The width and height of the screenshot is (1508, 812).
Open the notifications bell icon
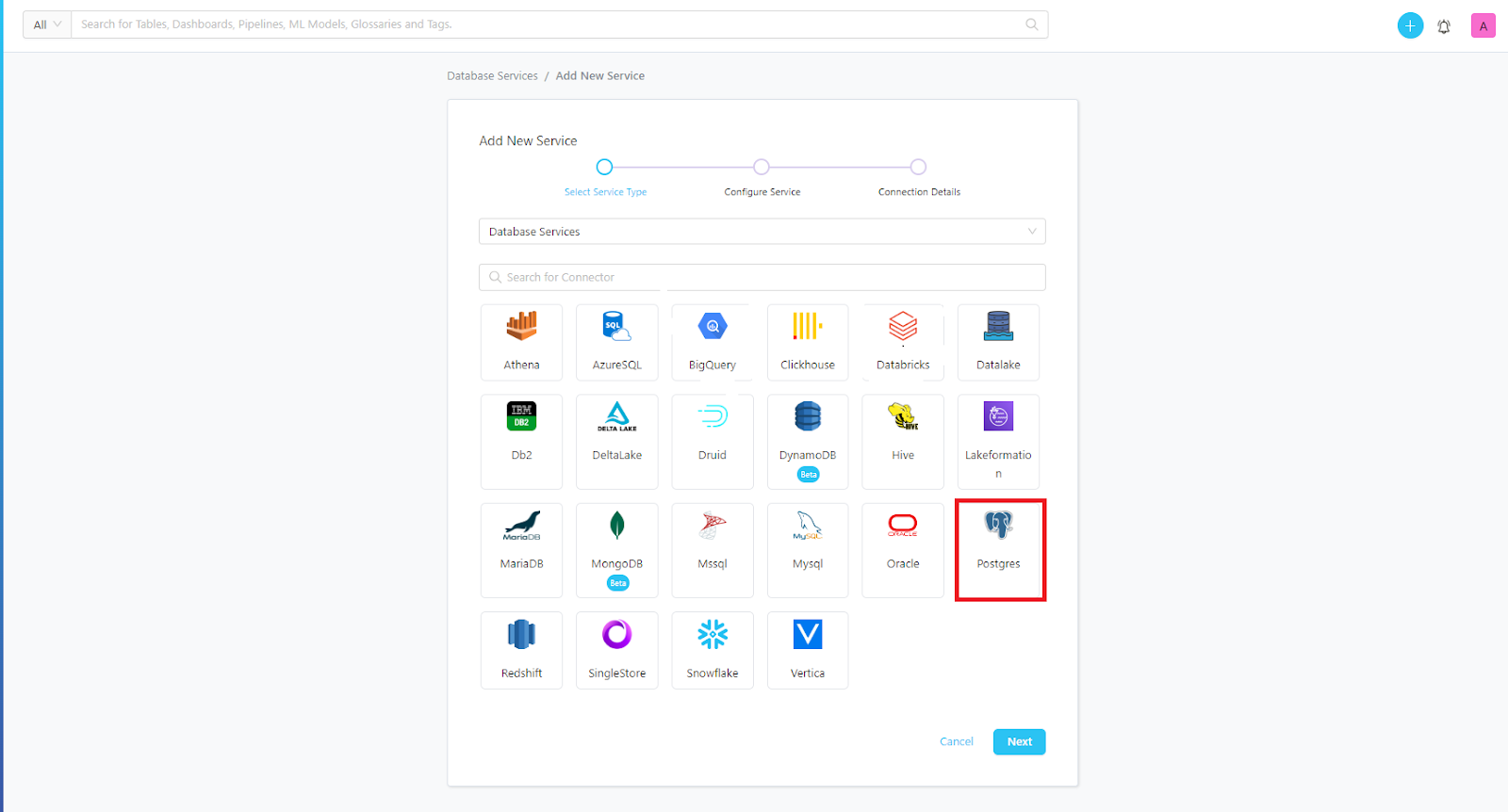coord(1443,26)
